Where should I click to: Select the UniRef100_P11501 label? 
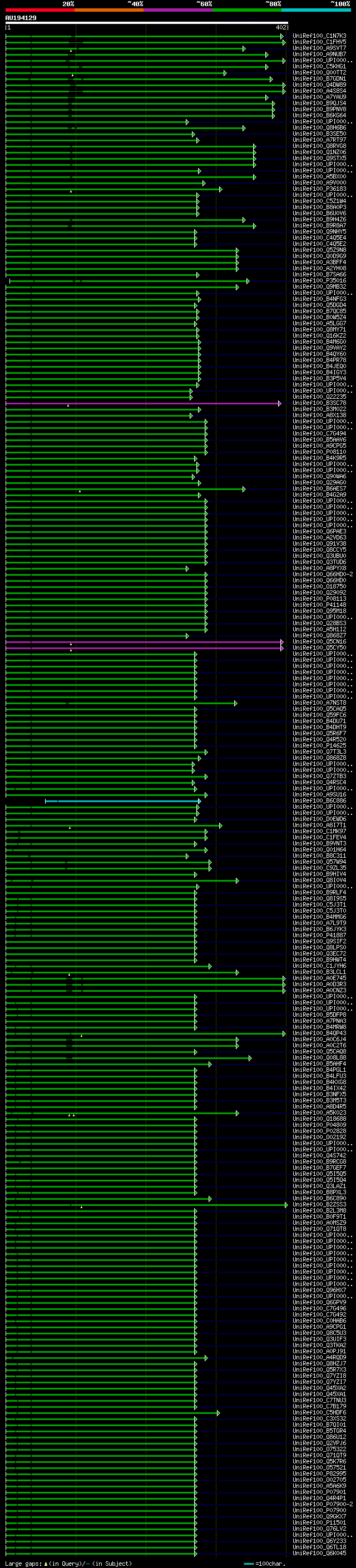[319, 1522]
